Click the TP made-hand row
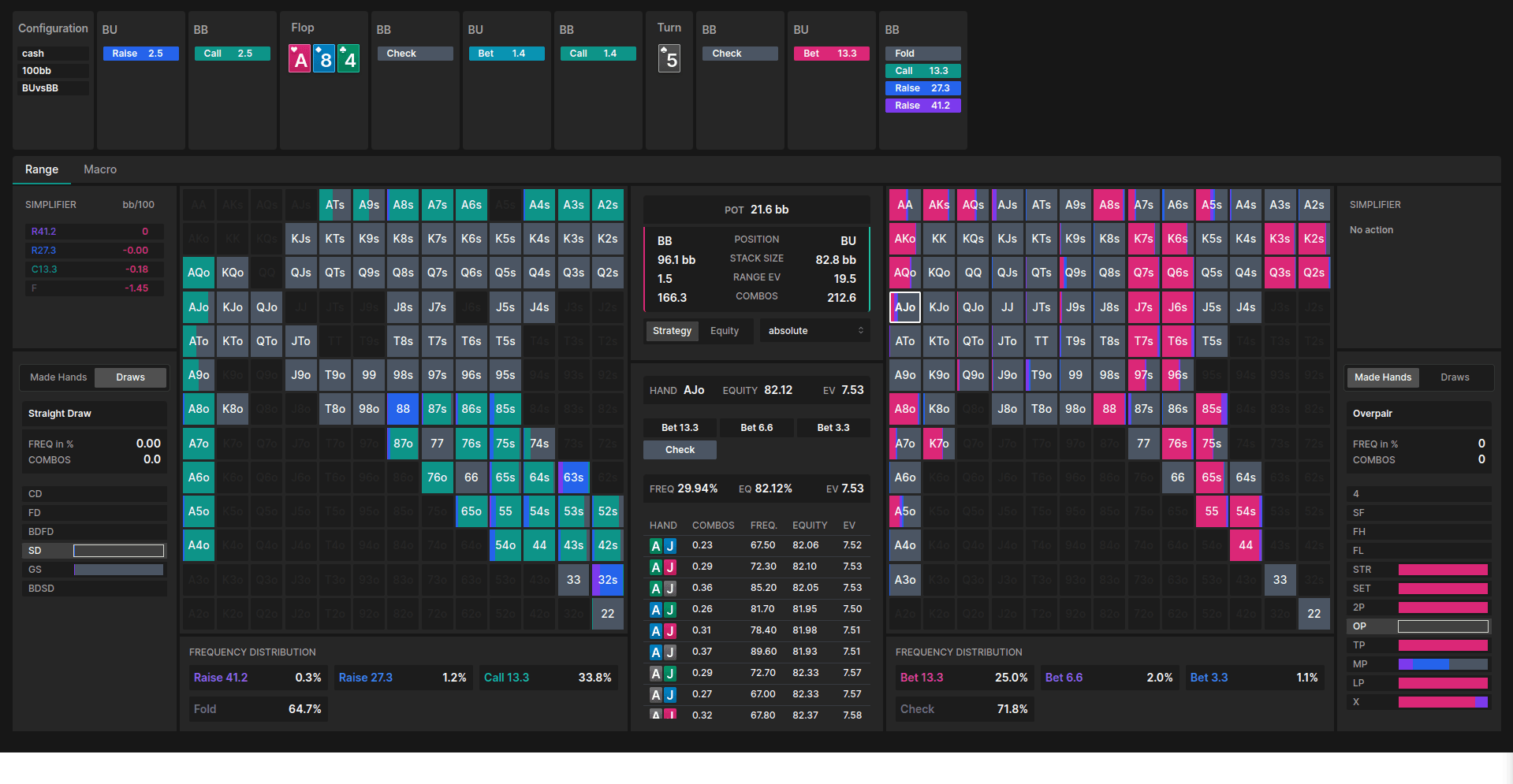The image size is (1513, 784). (1419, 645)
